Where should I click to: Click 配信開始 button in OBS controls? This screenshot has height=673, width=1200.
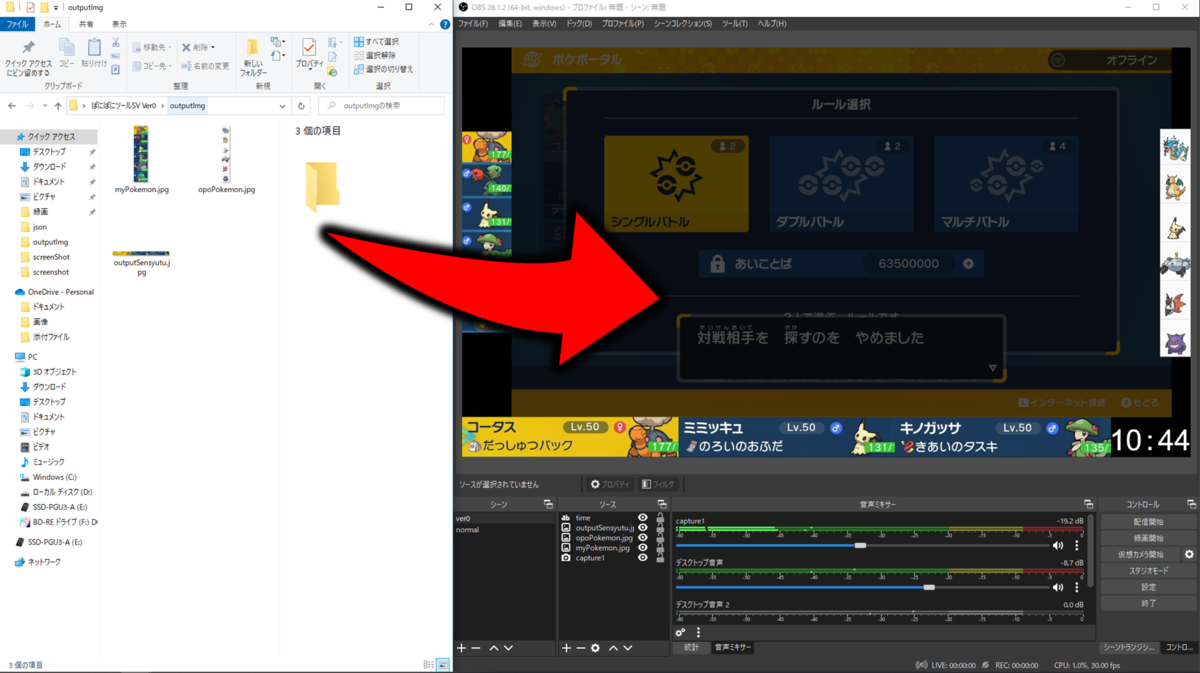click(1148, 522)
